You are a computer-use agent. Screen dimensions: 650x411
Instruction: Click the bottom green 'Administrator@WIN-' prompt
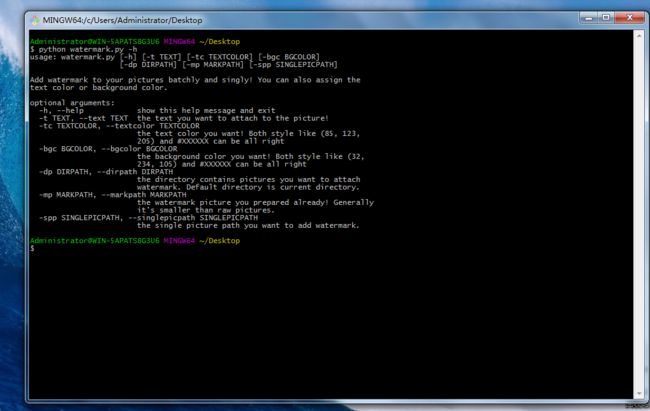pyautogui.click(x=95, y=241)
